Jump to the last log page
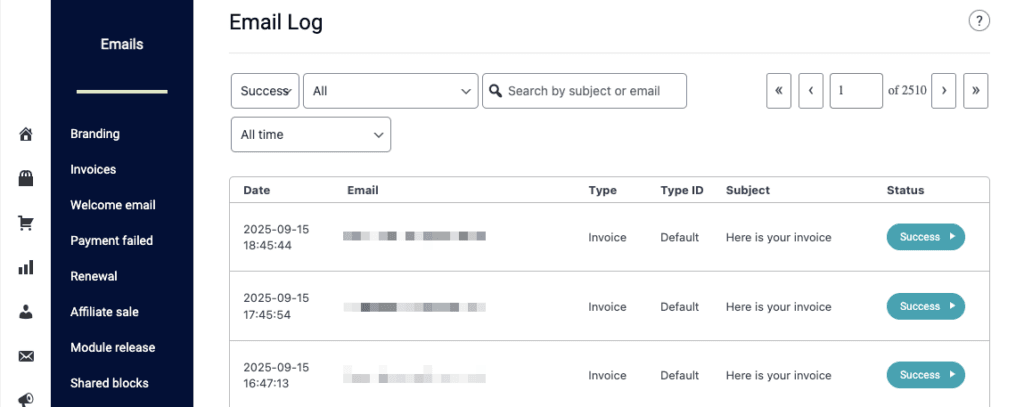The height and width of the screenshot is (407, 1024). point(975,91)
